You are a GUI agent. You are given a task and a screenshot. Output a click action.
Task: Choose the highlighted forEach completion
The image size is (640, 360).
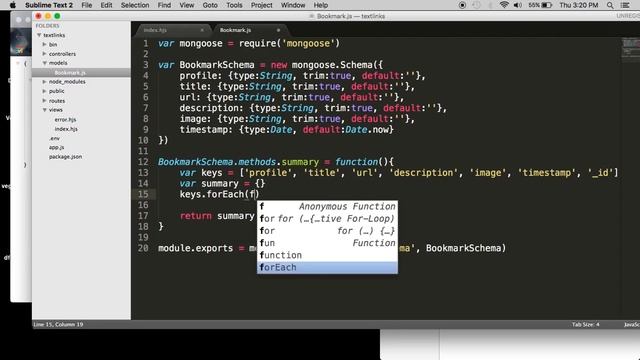(x=327, y=268)
